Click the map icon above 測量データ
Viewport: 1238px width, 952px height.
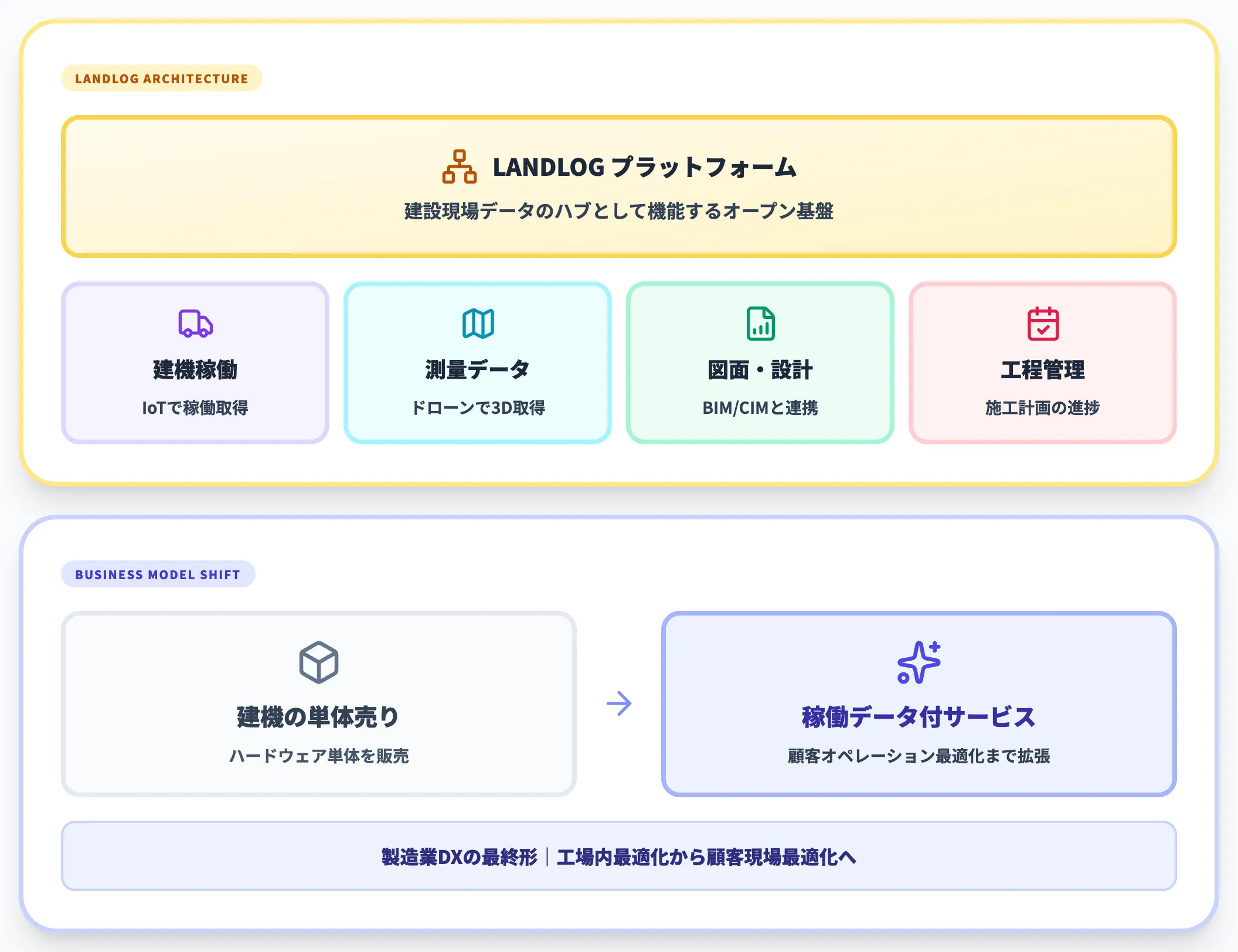pos(478,324)
